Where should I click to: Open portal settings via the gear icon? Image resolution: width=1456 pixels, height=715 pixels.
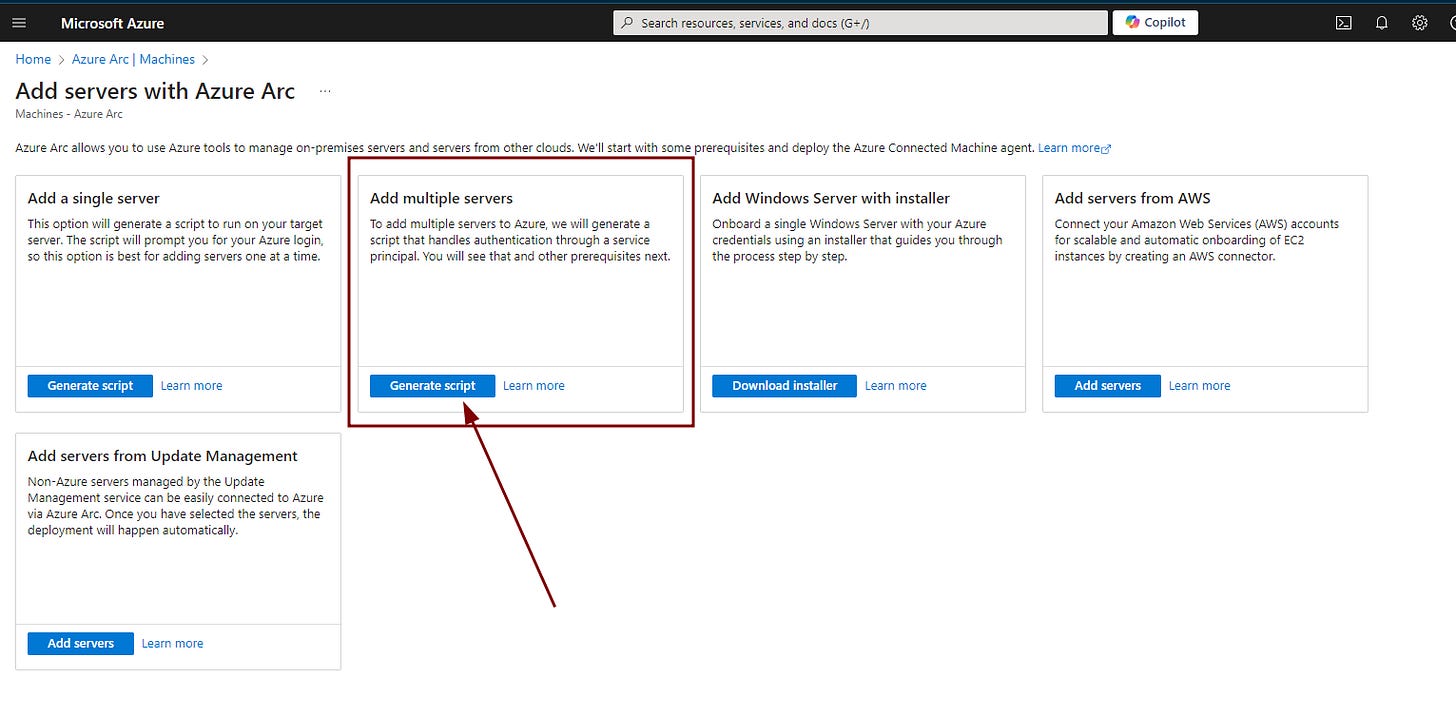pos(1419,22)
